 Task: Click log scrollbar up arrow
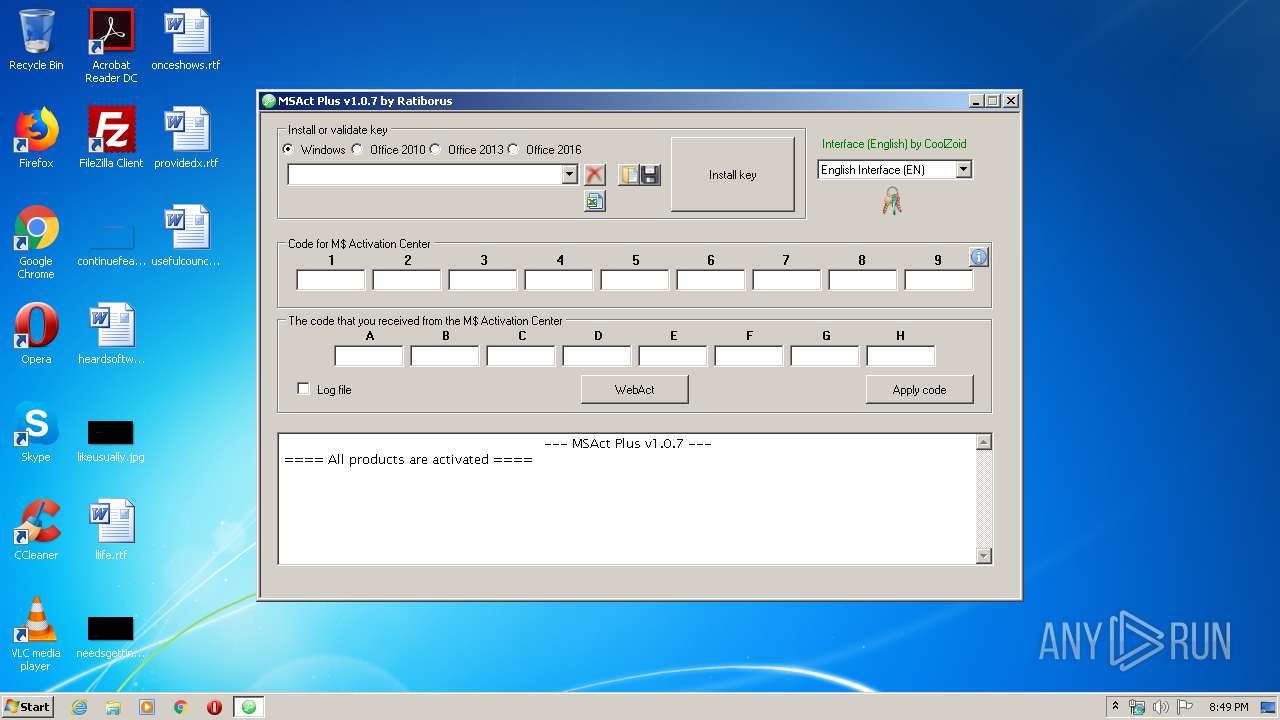[983, 442]
